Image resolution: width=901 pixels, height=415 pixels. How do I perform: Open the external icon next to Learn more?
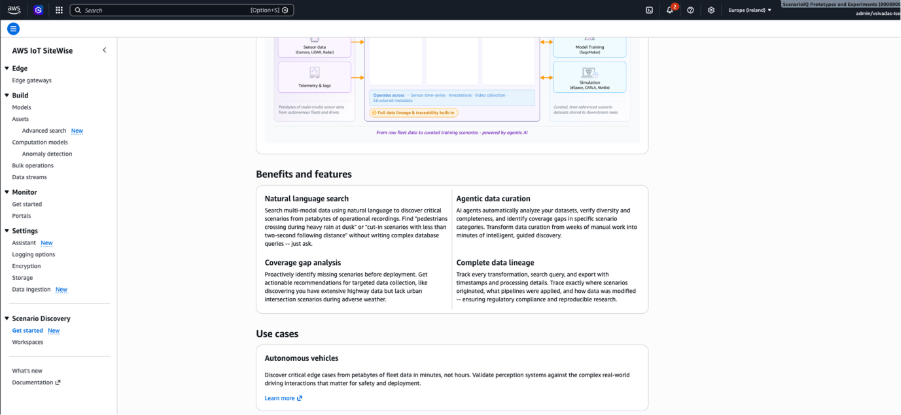coord(299,398)
